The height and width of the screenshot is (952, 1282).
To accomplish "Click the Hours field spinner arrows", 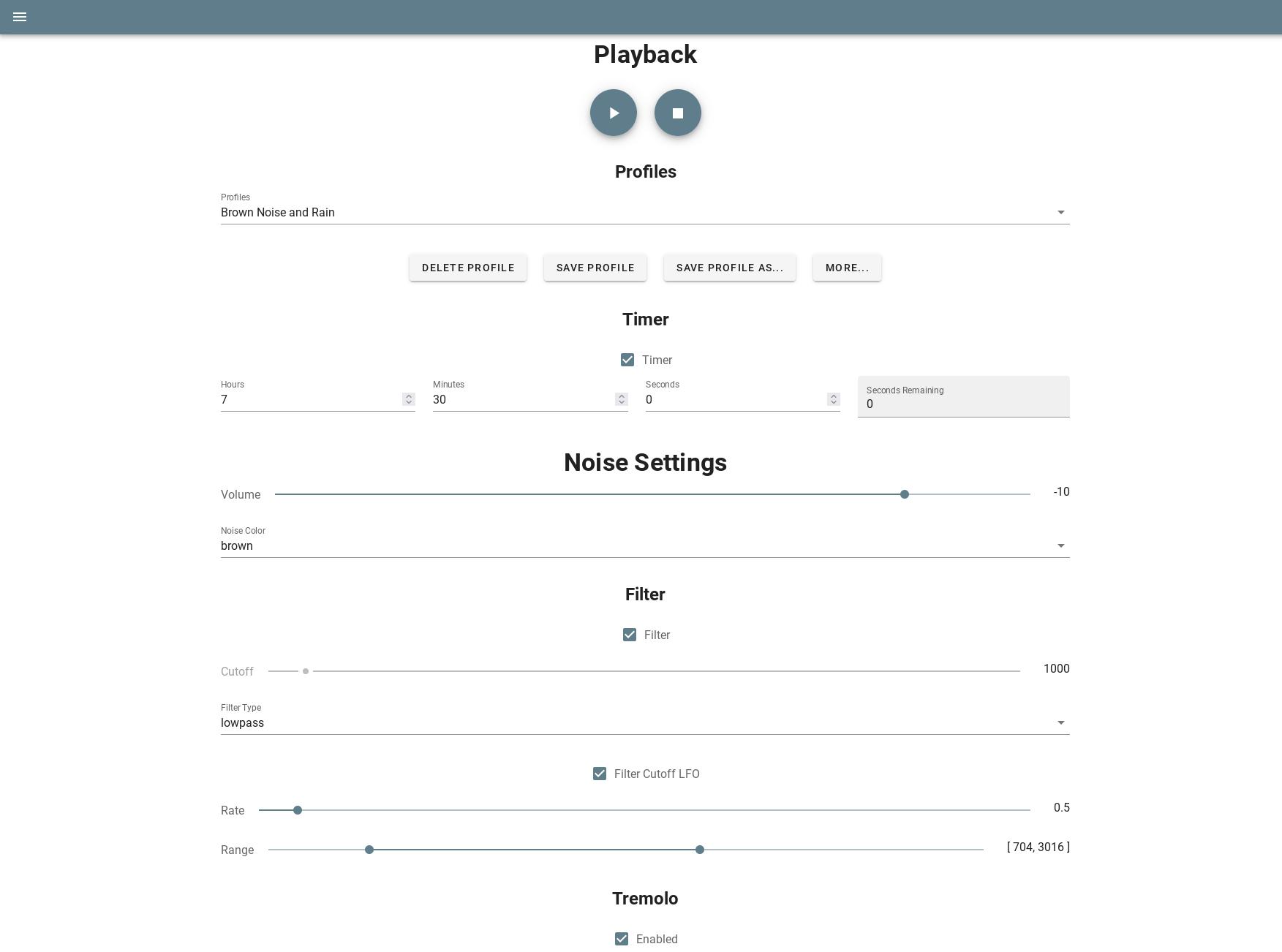I will pos(409,399).
